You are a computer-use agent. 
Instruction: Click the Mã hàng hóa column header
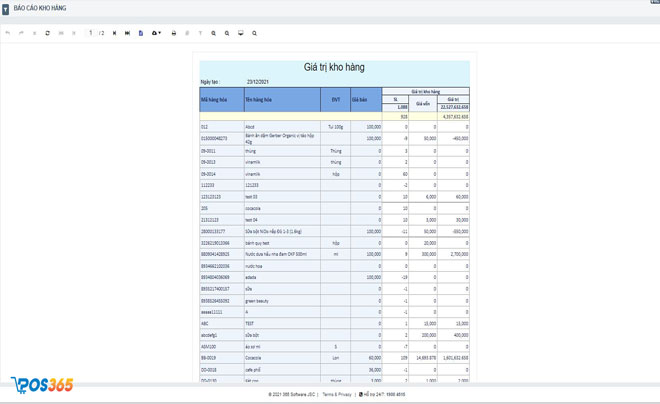[222, 100]
